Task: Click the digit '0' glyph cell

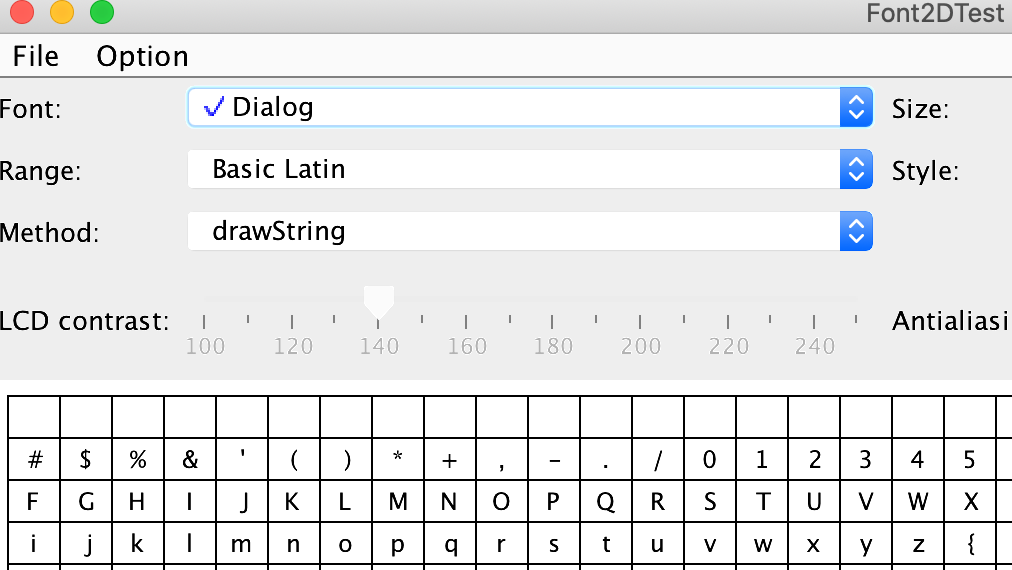Action: click(x=710, y=461)
